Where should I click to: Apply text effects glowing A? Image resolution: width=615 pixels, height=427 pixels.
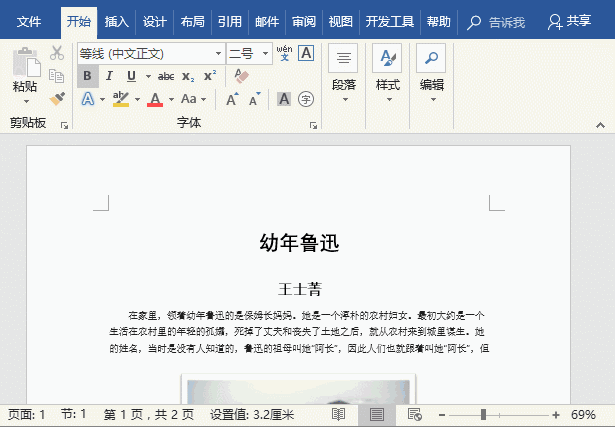click(x=88, y=99)
